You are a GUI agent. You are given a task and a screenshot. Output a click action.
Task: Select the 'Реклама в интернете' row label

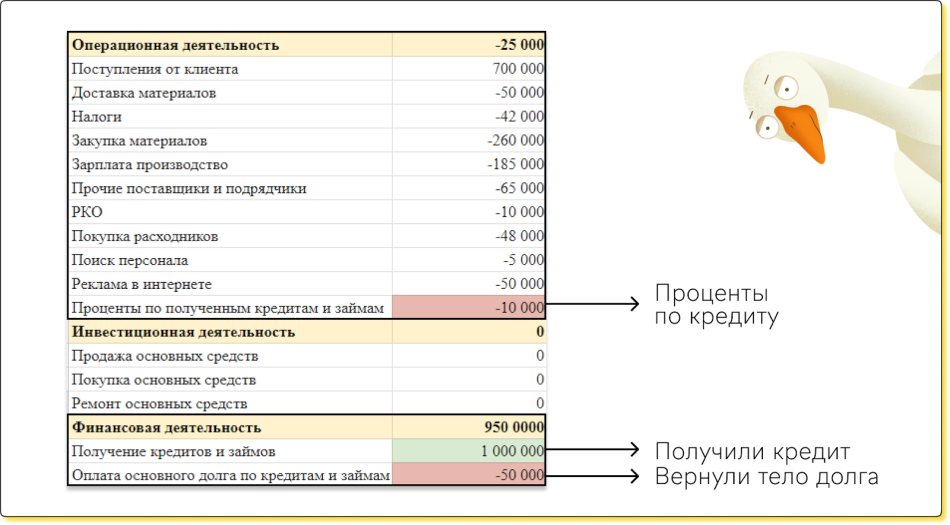point(142,285)
